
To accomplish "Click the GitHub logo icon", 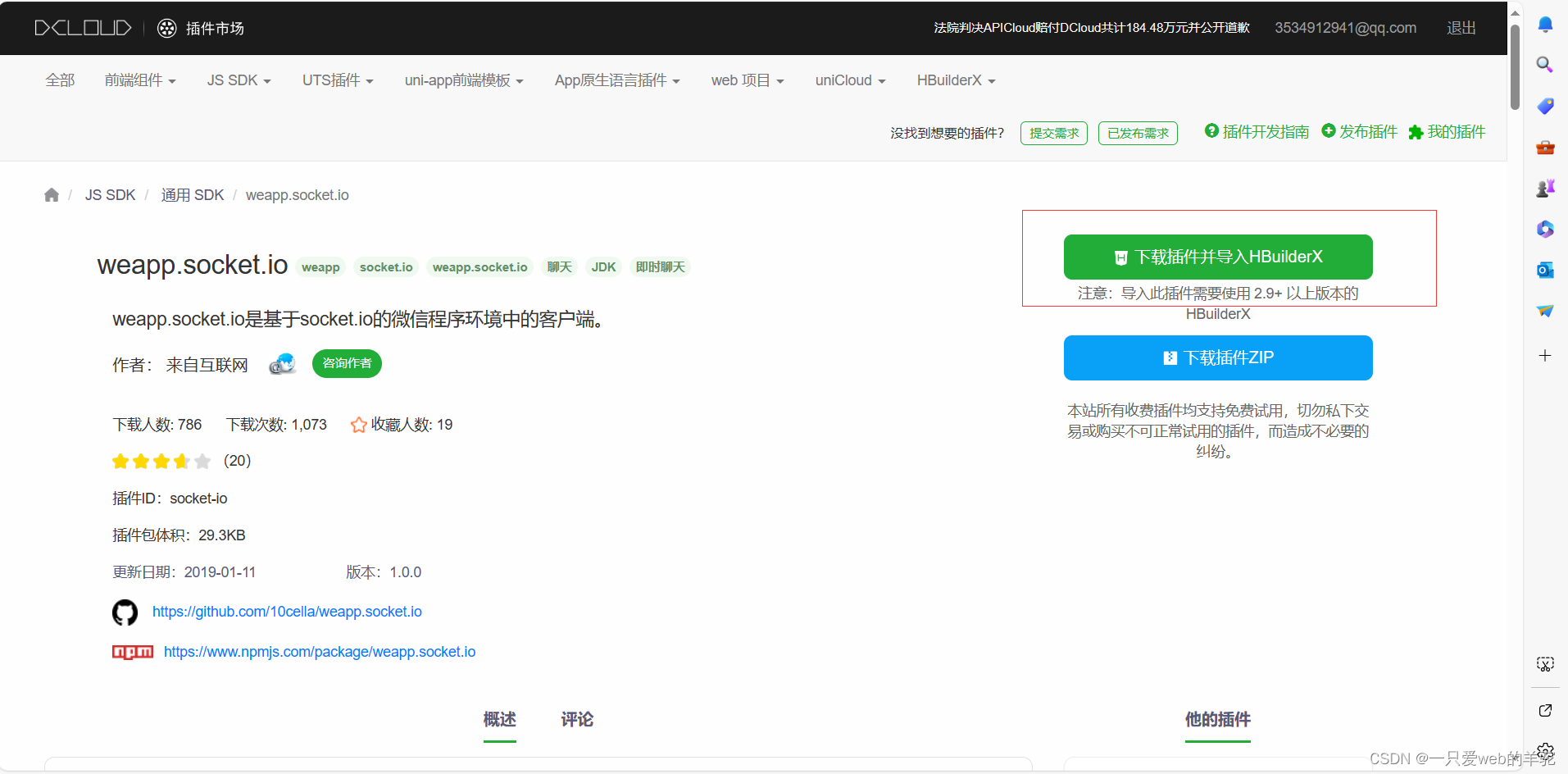I will (x=125, y=612).
